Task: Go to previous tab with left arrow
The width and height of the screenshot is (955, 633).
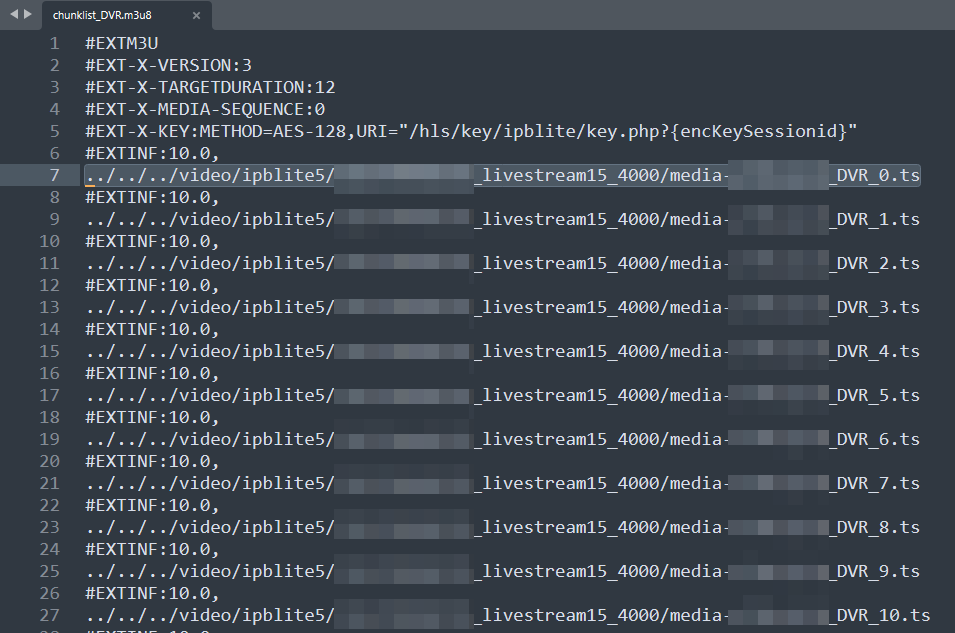Action: (x=14, y=14)
